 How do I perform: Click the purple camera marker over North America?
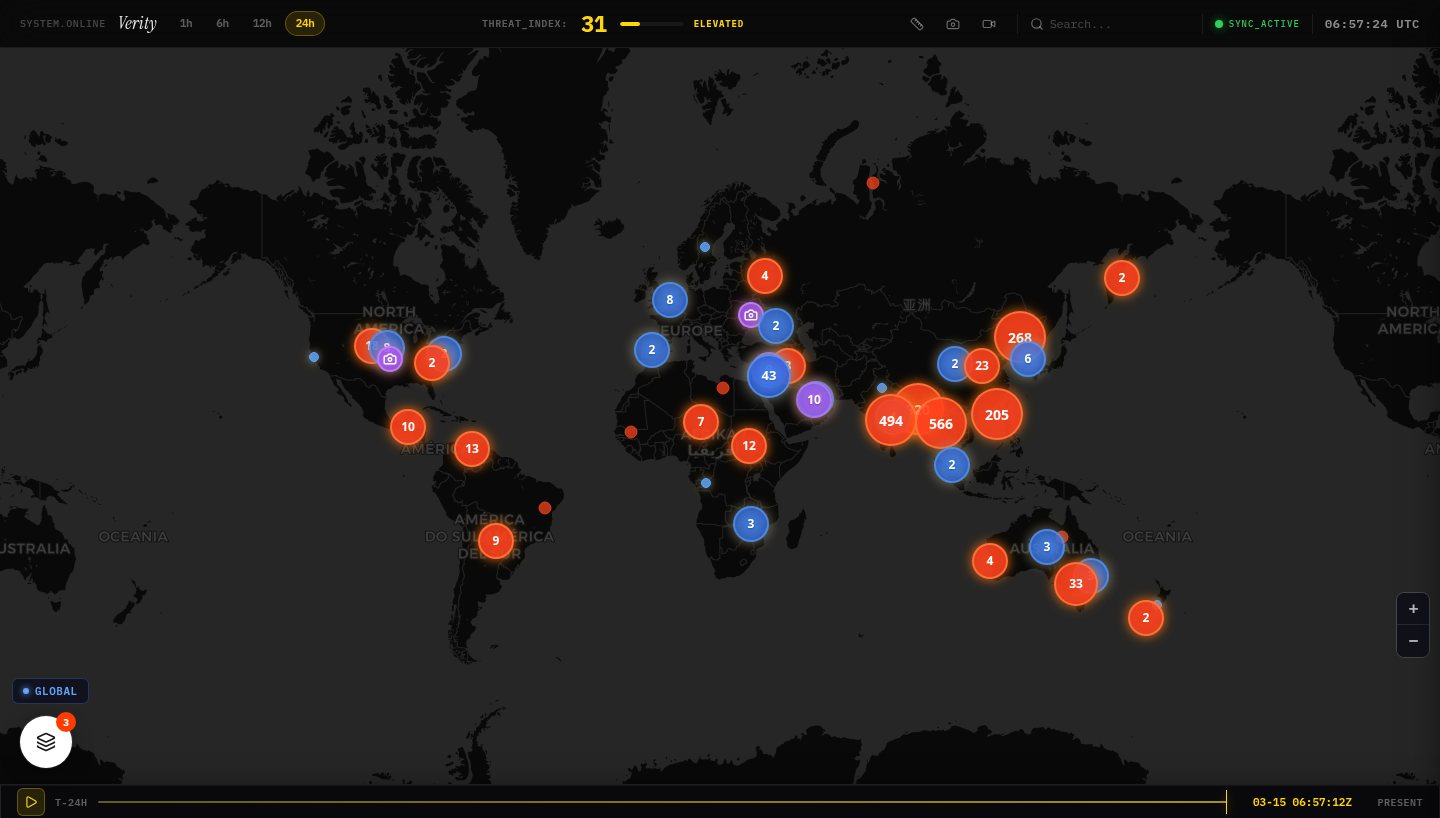point(390,359)
